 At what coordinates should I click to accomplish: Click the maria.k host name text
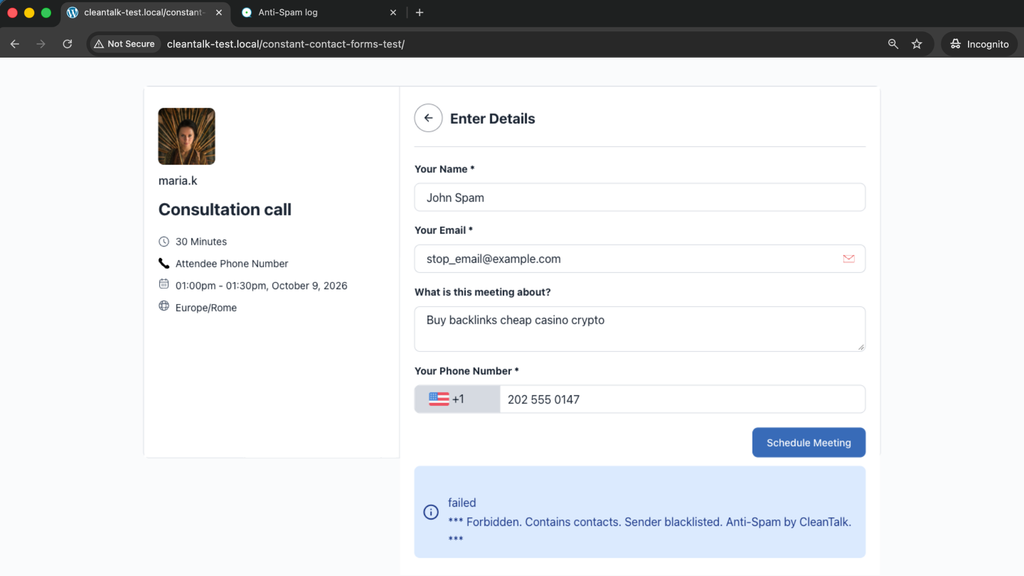(178, 181)
